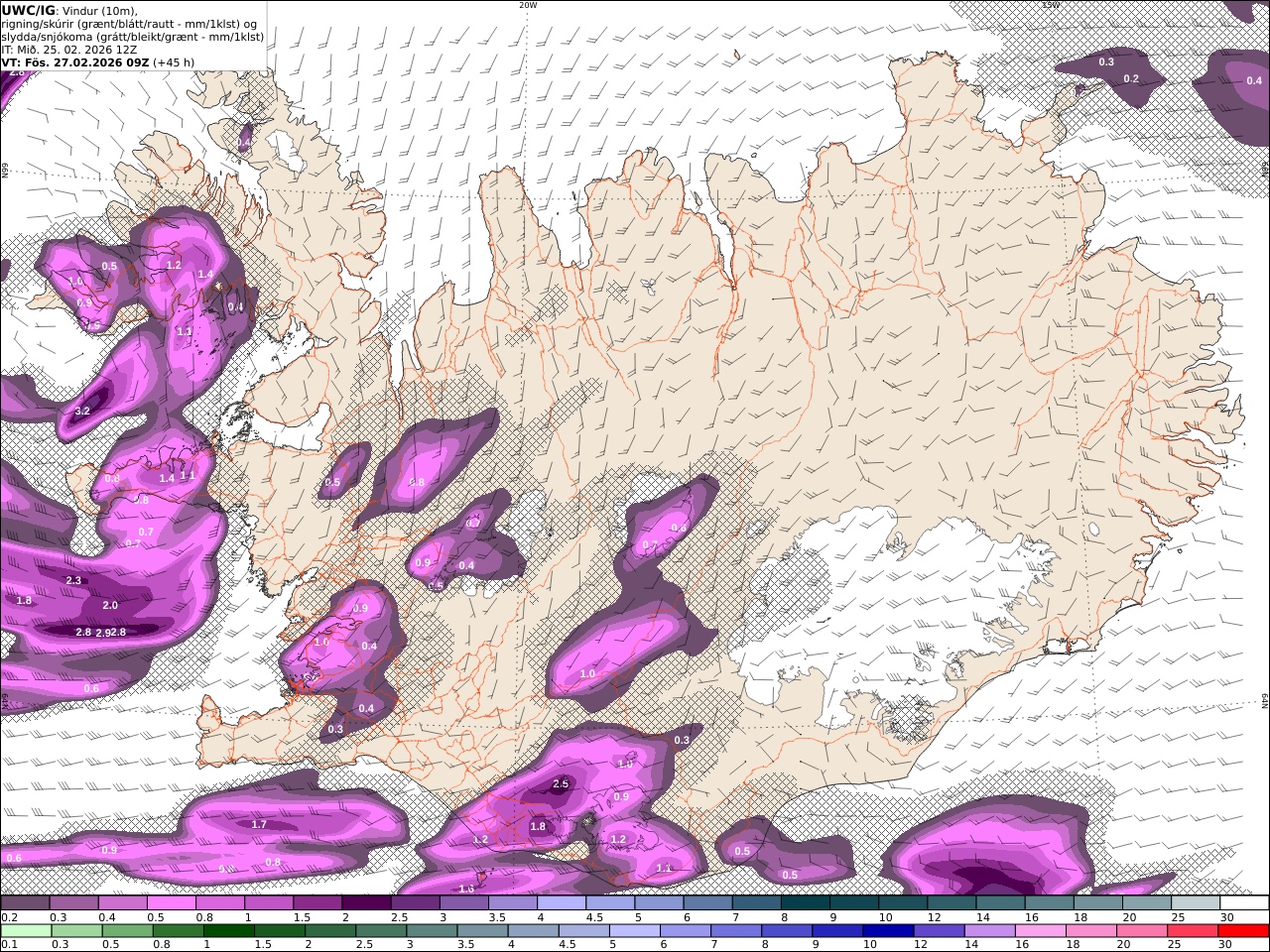Click the '2.0' precipitation value on the map
The width and height of the screenshot is (1270, 952).
pyautogui.click(x=110, y=605)
